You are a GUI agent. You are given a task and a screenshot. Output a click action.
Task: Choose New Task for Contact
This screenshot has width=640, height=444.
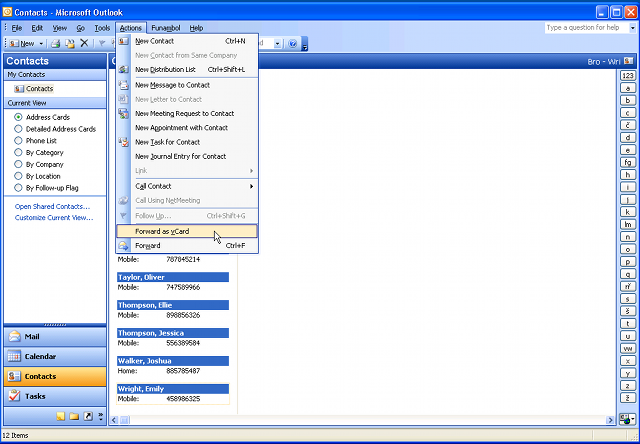coord(187,142)
